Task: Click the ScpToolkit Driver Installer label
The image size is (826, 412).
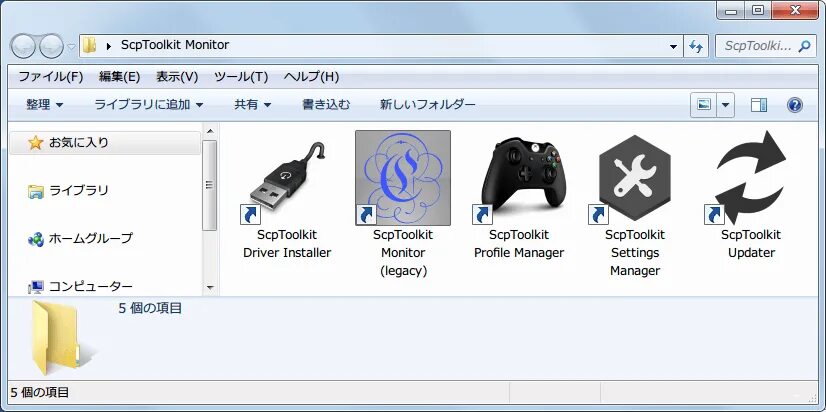Action: [287, 243]
